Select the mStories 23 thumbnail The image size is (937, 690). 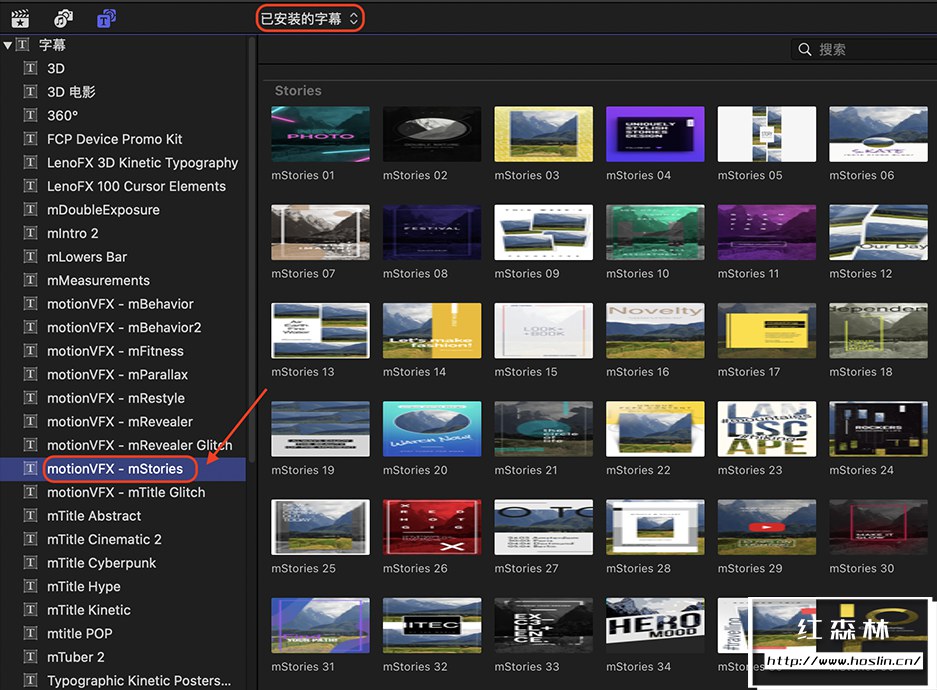(767, 429)
